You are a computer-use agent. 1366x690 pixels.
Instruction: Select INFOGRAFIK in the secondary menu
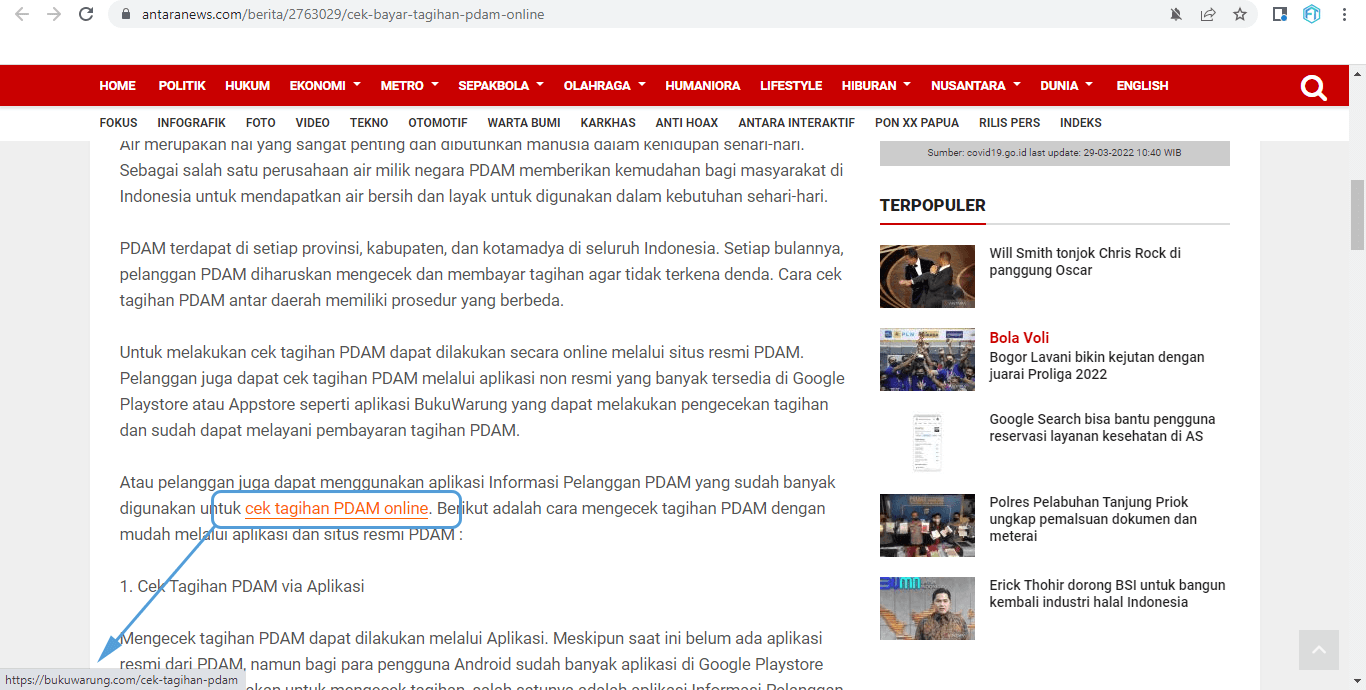tap(192, 123)
